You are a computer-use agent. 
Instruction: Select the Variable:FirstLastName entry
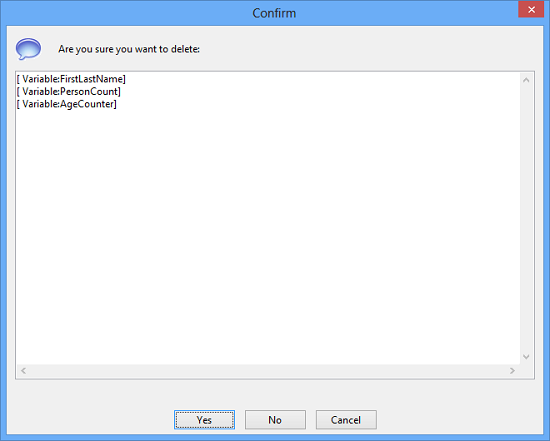[x=71, y=79]
